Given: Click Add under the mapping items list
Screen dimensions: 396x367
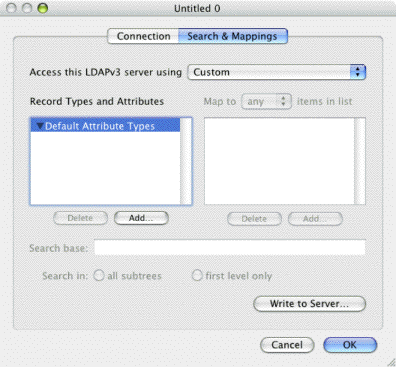Looking at the screenshot, I should point(315,219).
